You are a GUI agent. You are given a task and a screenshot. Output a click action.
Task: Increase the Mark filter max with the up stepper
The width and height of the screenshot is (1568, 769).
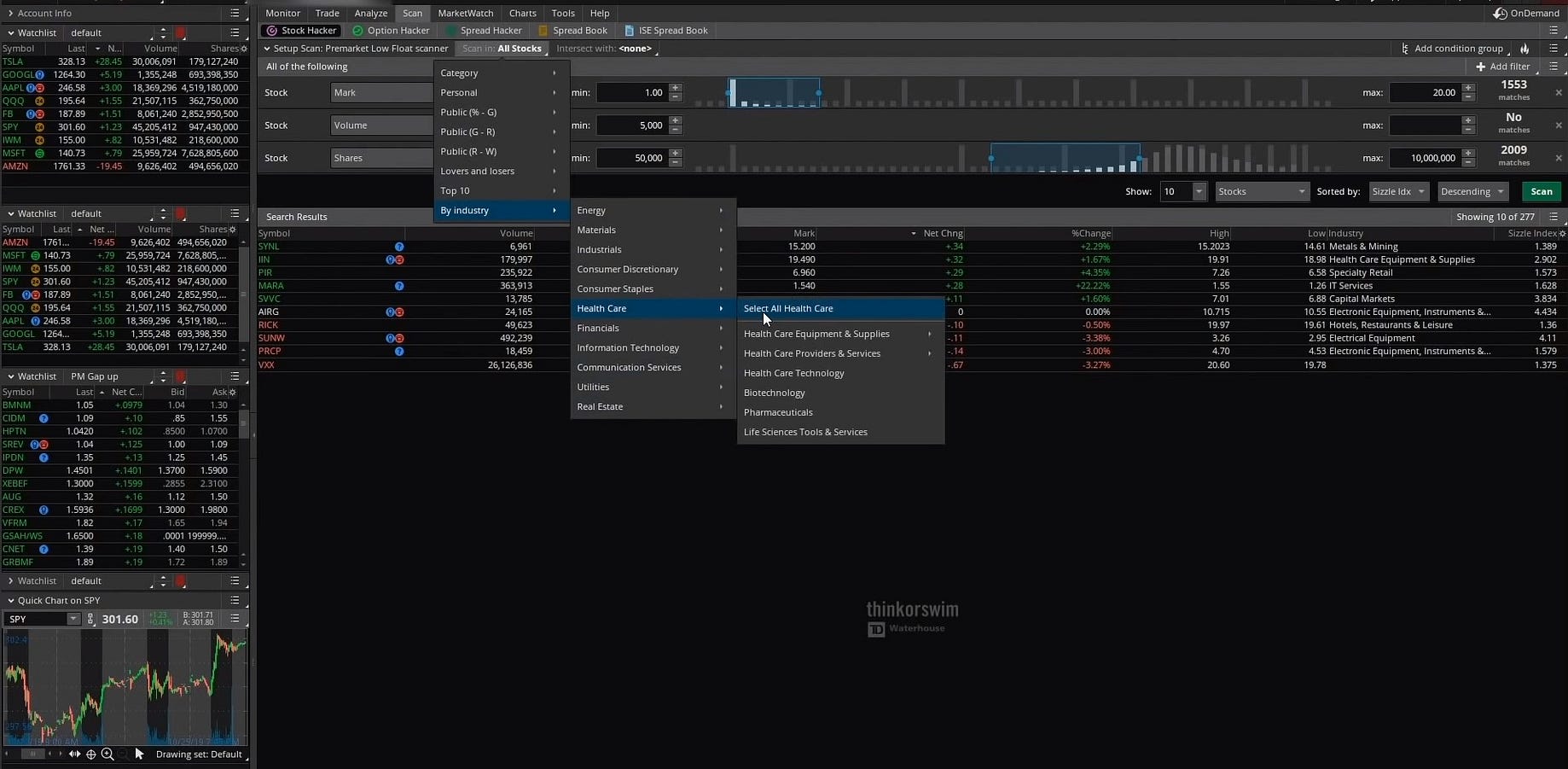1468,89
